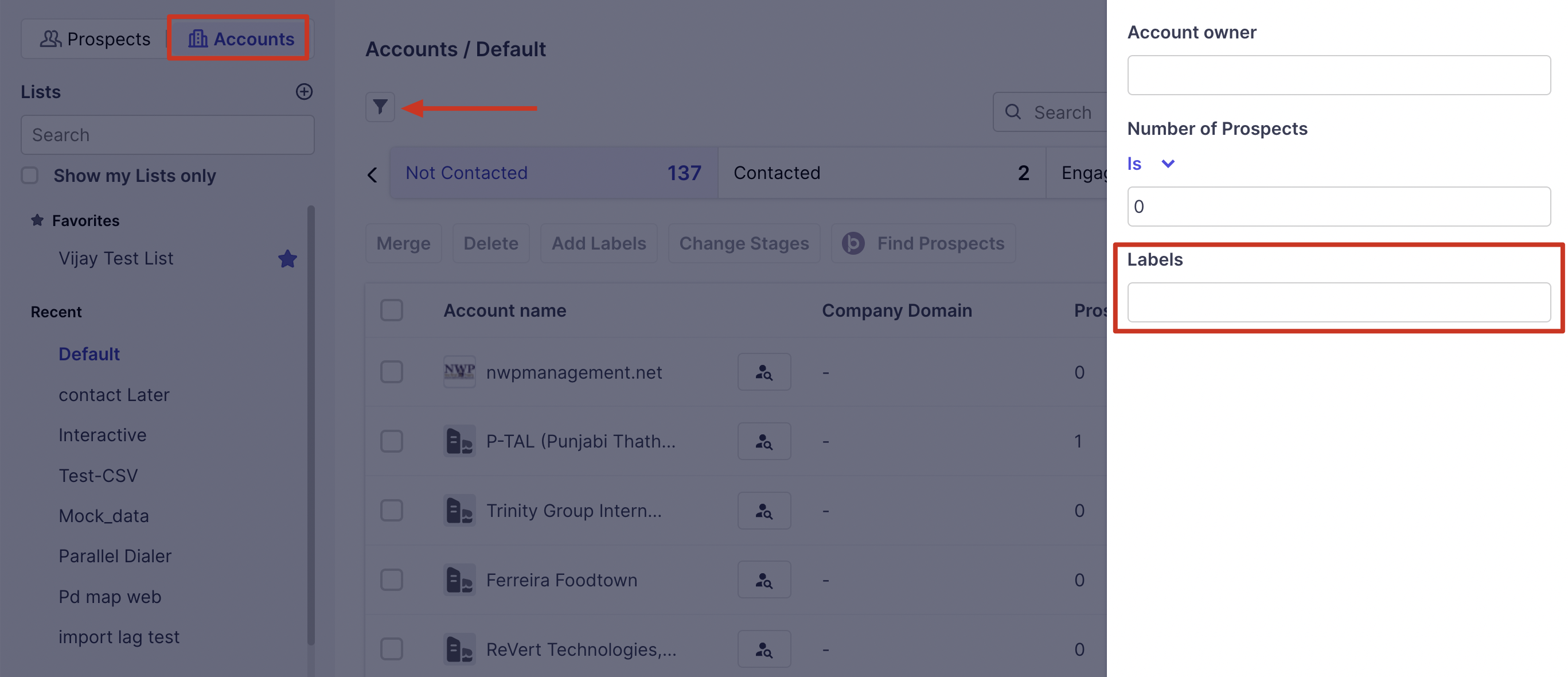This screenshot has width=1568, height=677.
Task: Click the ReVert Technologies find-prospects icon
Action: coord(763,649)
